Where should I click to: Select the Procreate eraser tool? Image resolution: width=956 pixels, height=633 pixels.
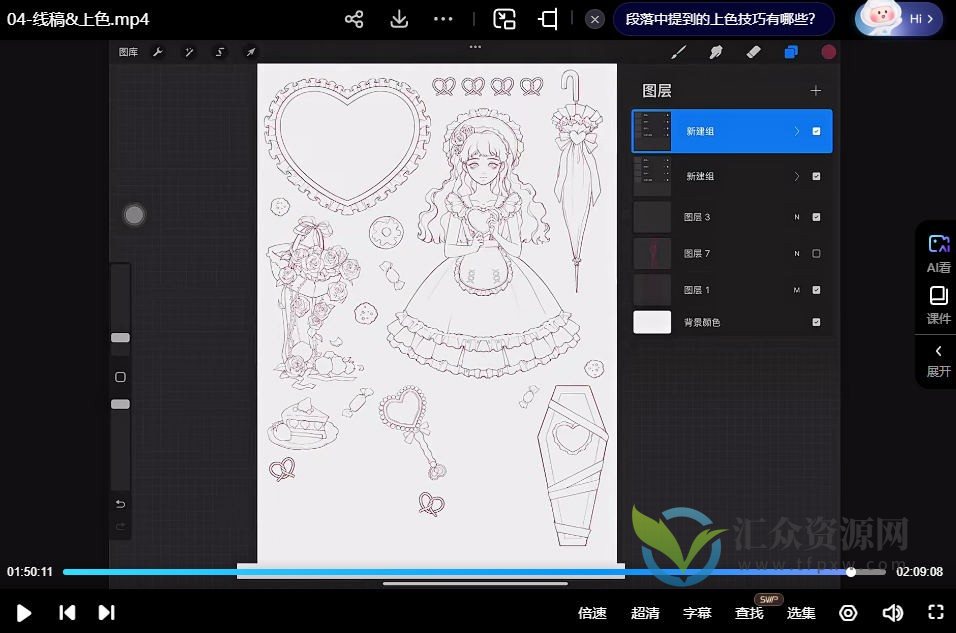[754, 52]
